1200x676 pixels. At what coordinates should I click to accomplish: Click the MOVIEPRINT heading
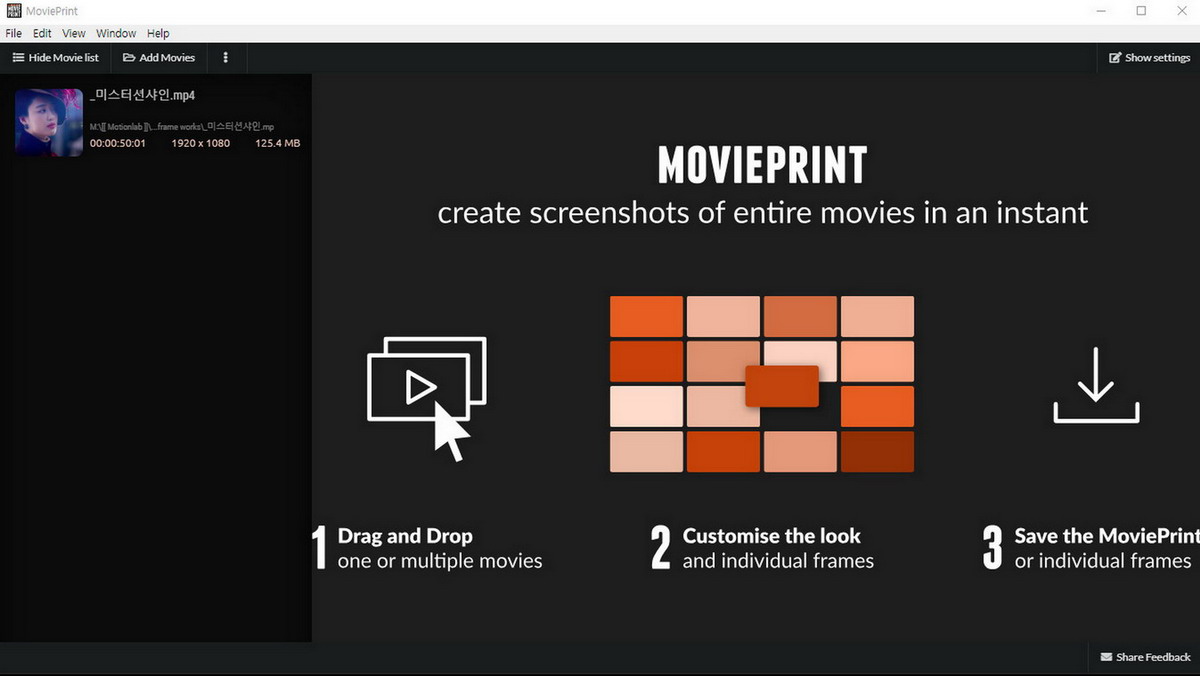coord(762,166)
